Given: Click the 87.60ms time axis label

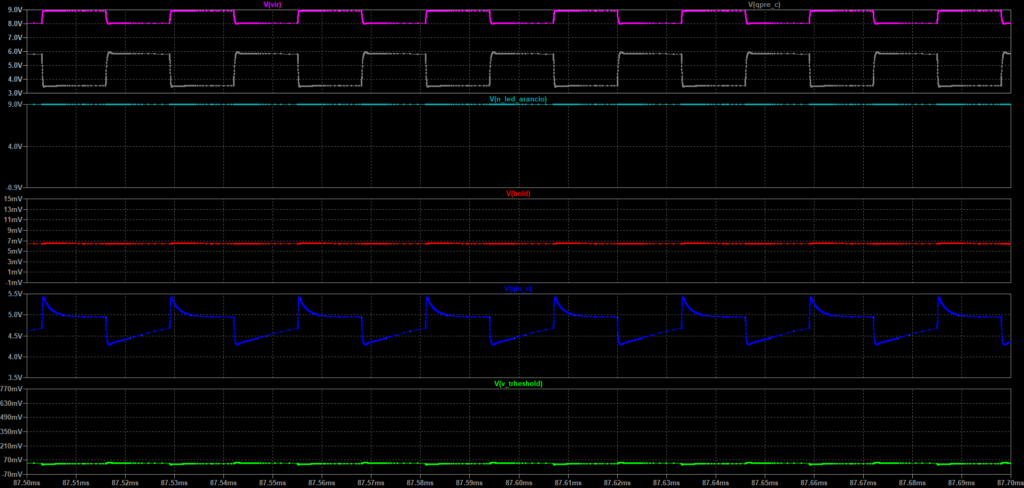Looking at the screenshot, I should coord(519,483).
